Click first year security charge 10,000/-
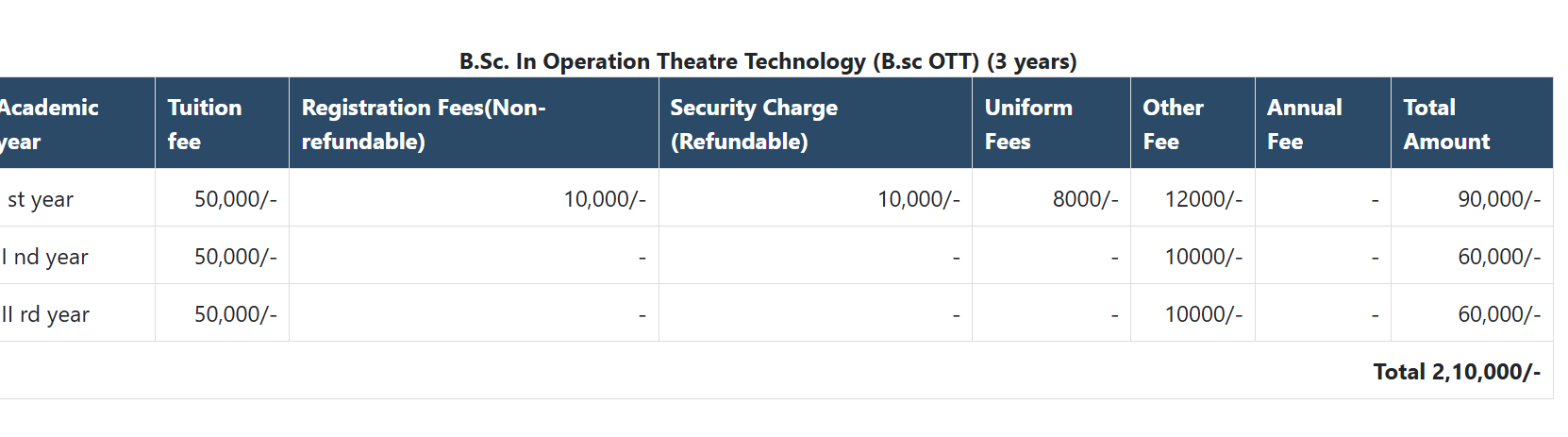 point(918,199)
